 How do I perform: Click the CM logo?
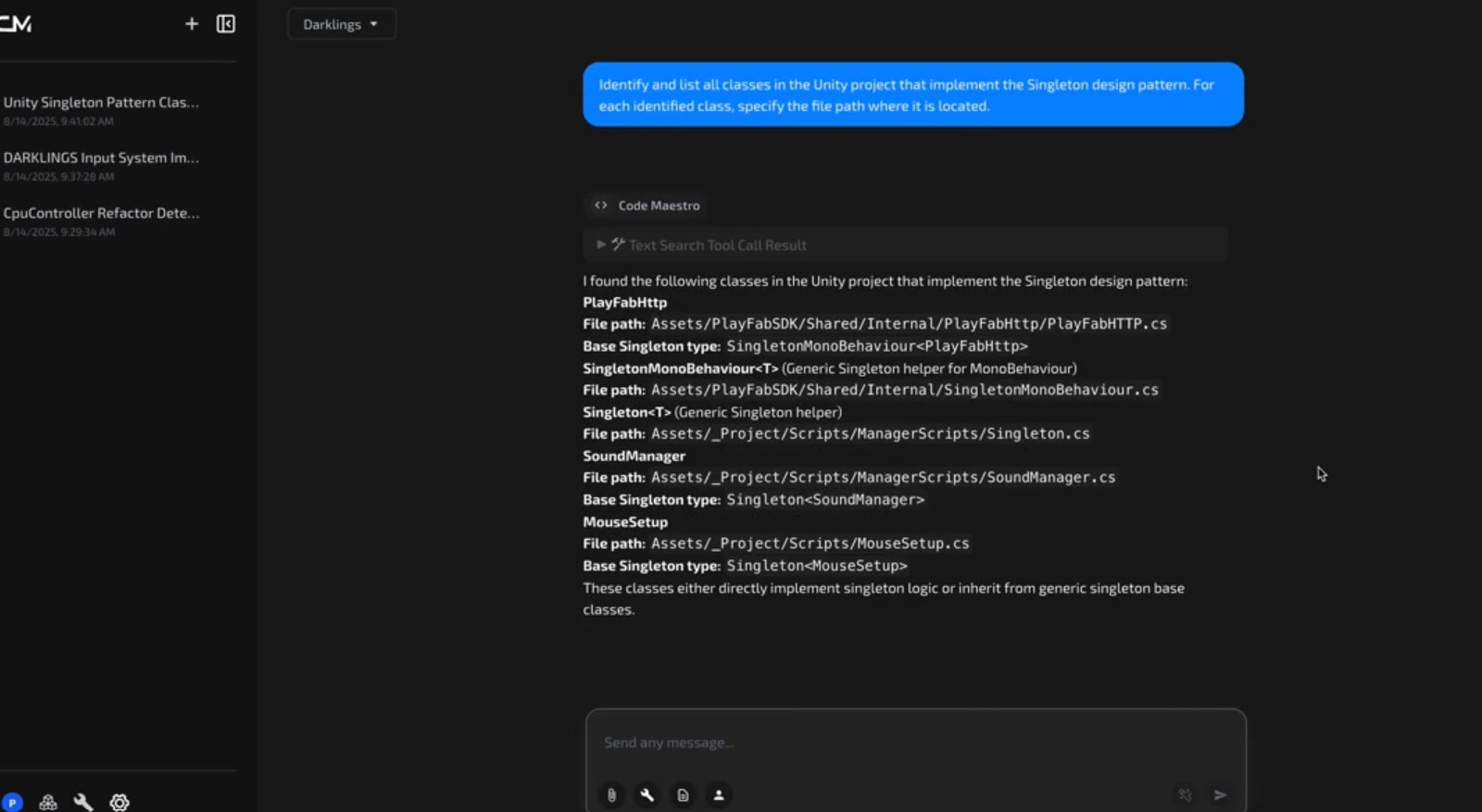coord(16,24)
